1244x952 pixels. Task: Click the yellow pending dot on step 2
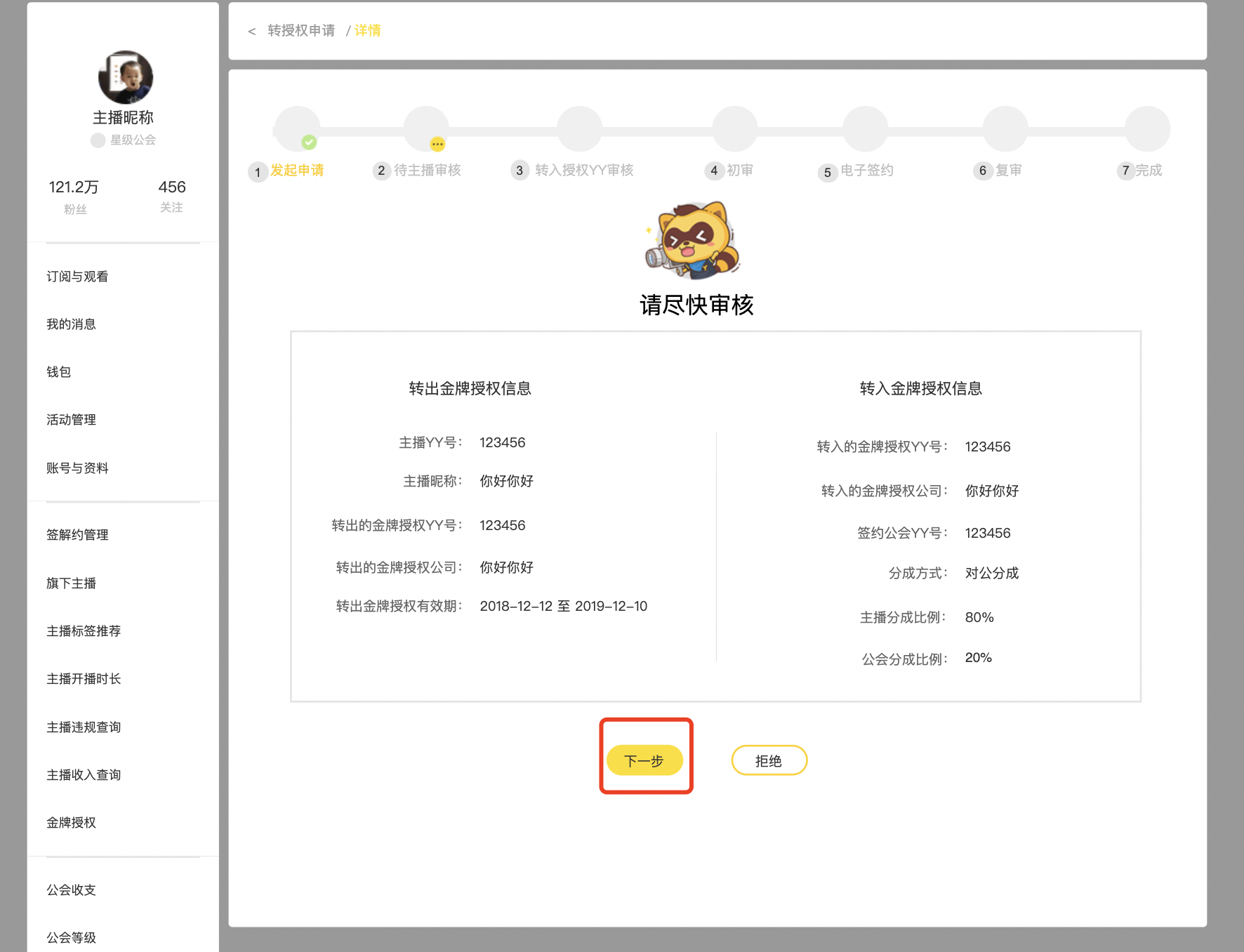pyautogui.click(x=437, y=144)
